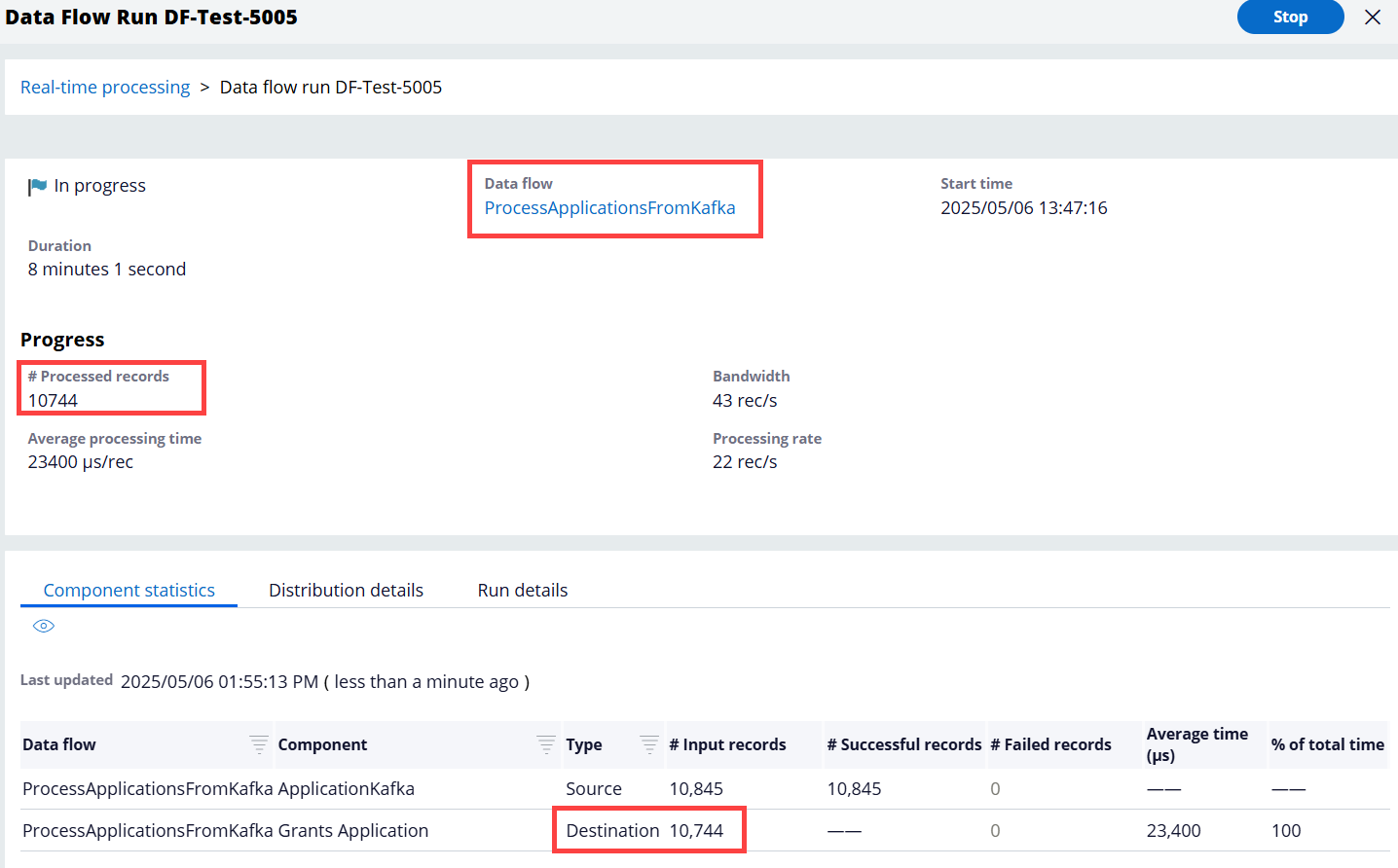
Task: Click the % of total time column header
Action: [x=1327, y=744]
